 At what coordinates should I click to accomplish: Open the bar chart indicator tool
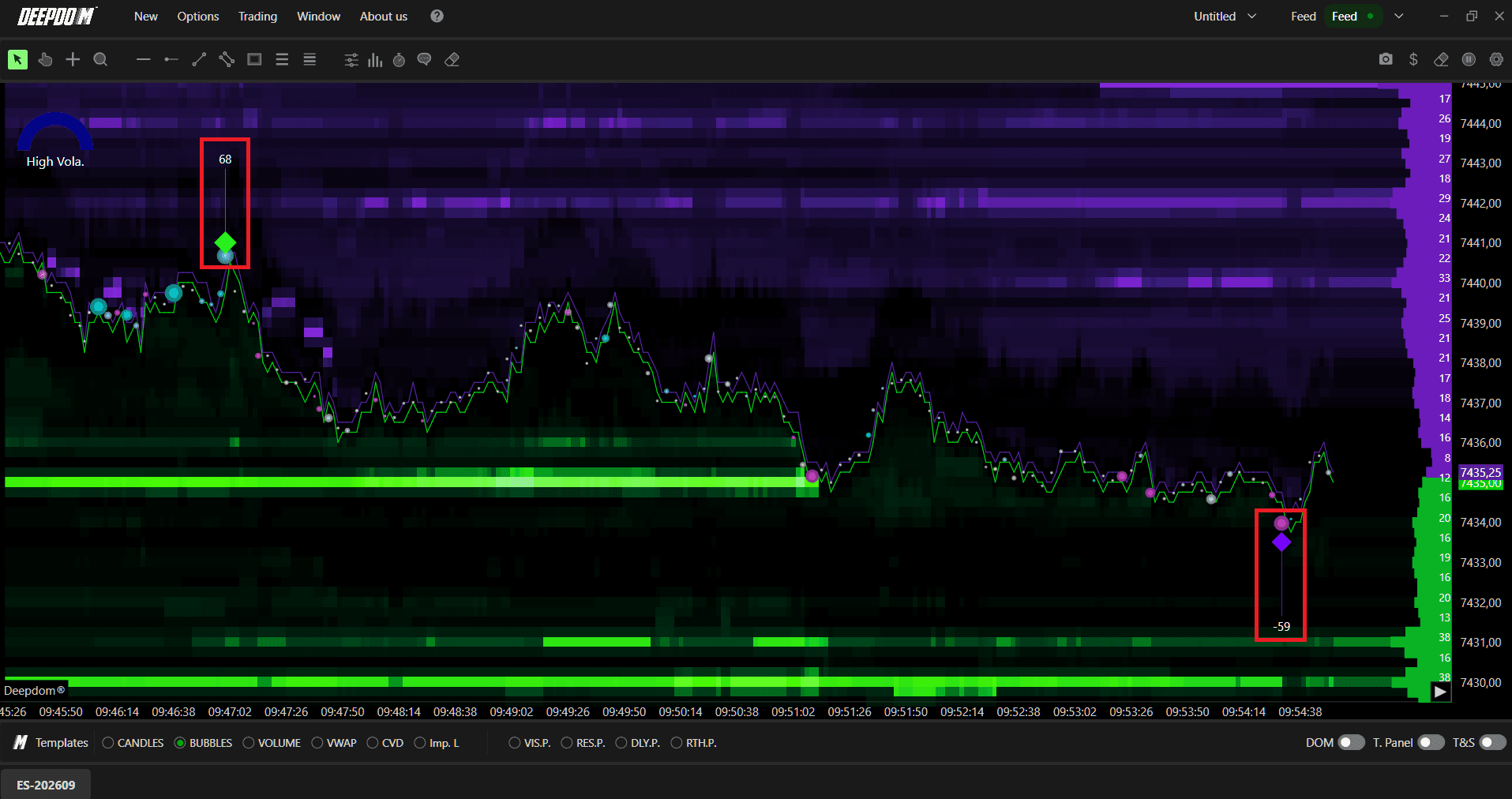click(x=375, y=60)
